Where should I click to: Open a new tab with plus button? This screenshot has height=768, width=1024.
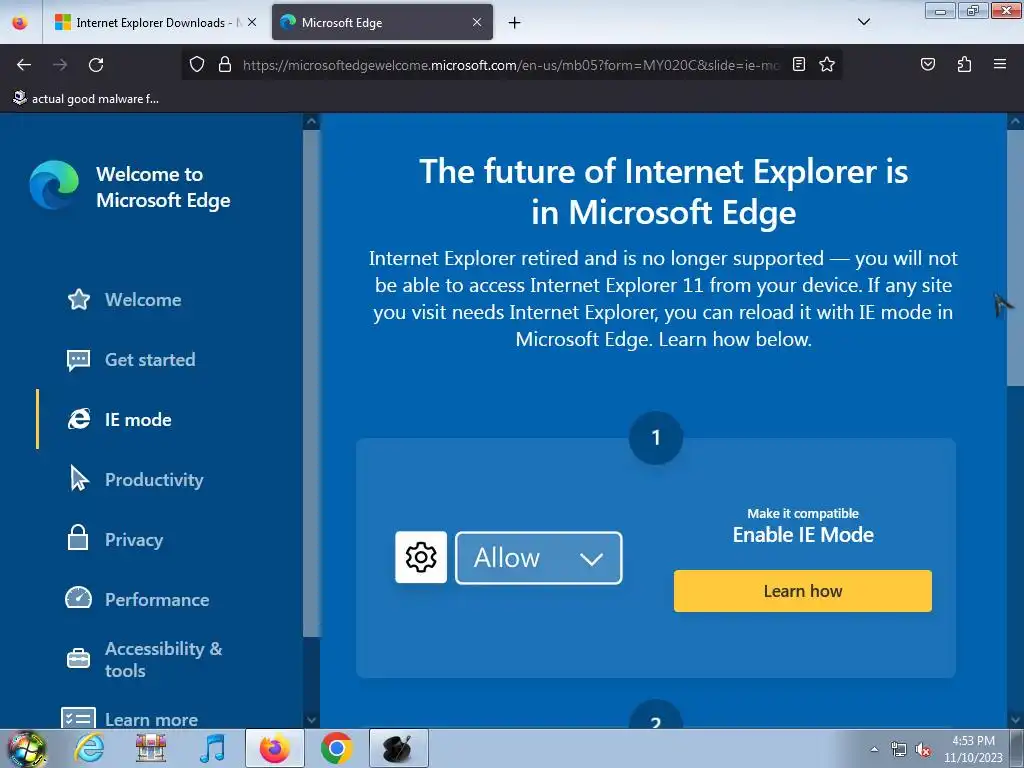click(515, 23)
